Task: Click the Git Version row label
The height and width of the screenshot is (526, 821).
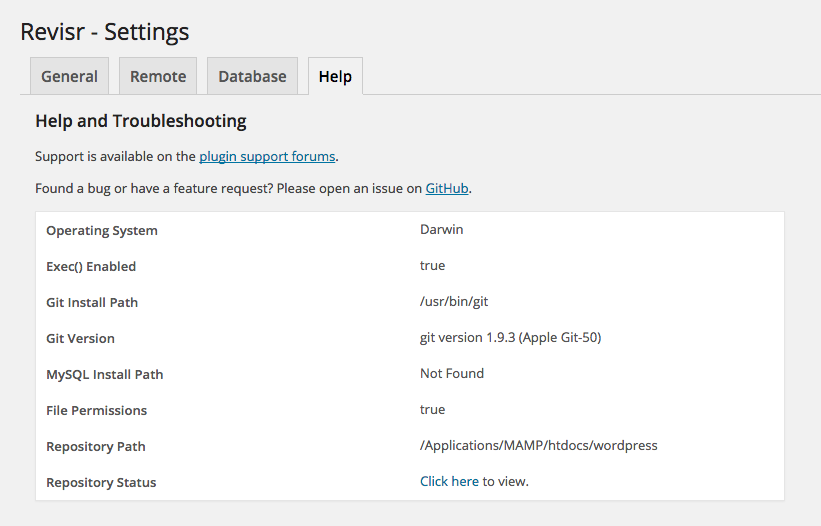Action: click(80, 338)
